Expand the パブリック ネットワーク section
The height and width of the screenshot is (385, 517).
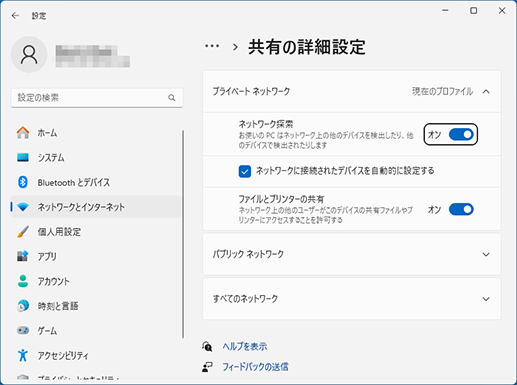point(352,254)
